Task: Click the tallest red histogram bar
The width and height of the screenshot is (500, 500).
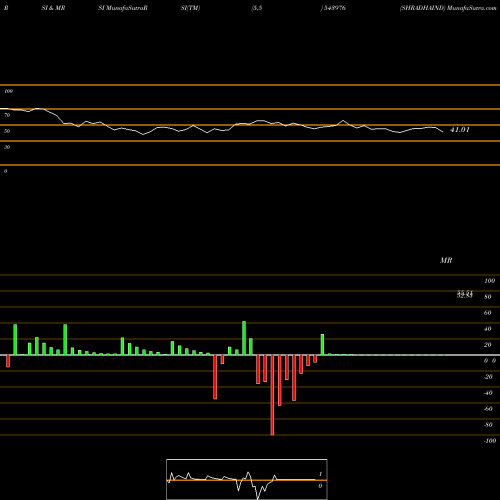Action: tap(272, 395)
